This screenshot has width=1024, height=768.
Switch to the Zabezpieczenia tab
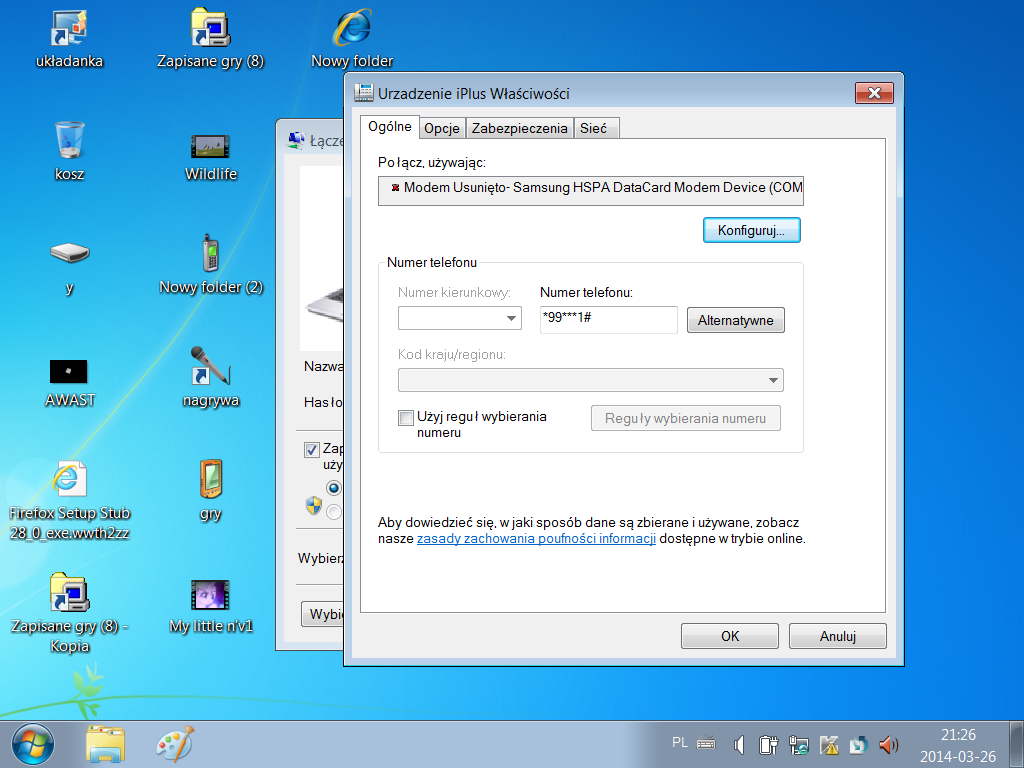click(x=520, y=128)
